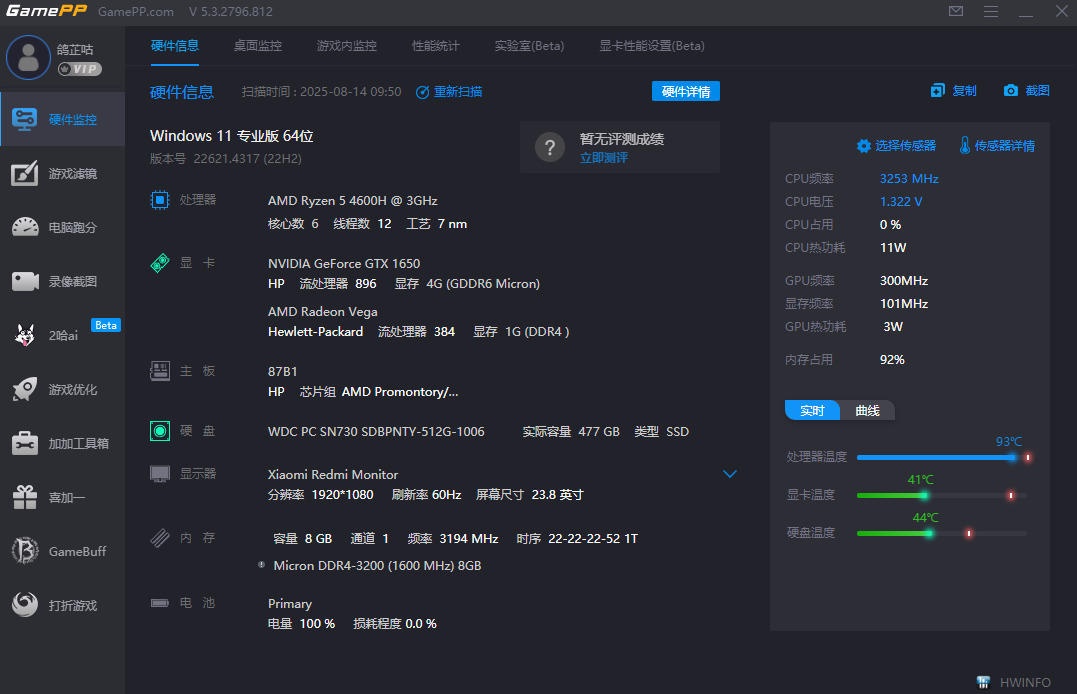1077x694 pixels.
Task: Click the 处理器温度 93℃ bar
Action: pos(943,458)
